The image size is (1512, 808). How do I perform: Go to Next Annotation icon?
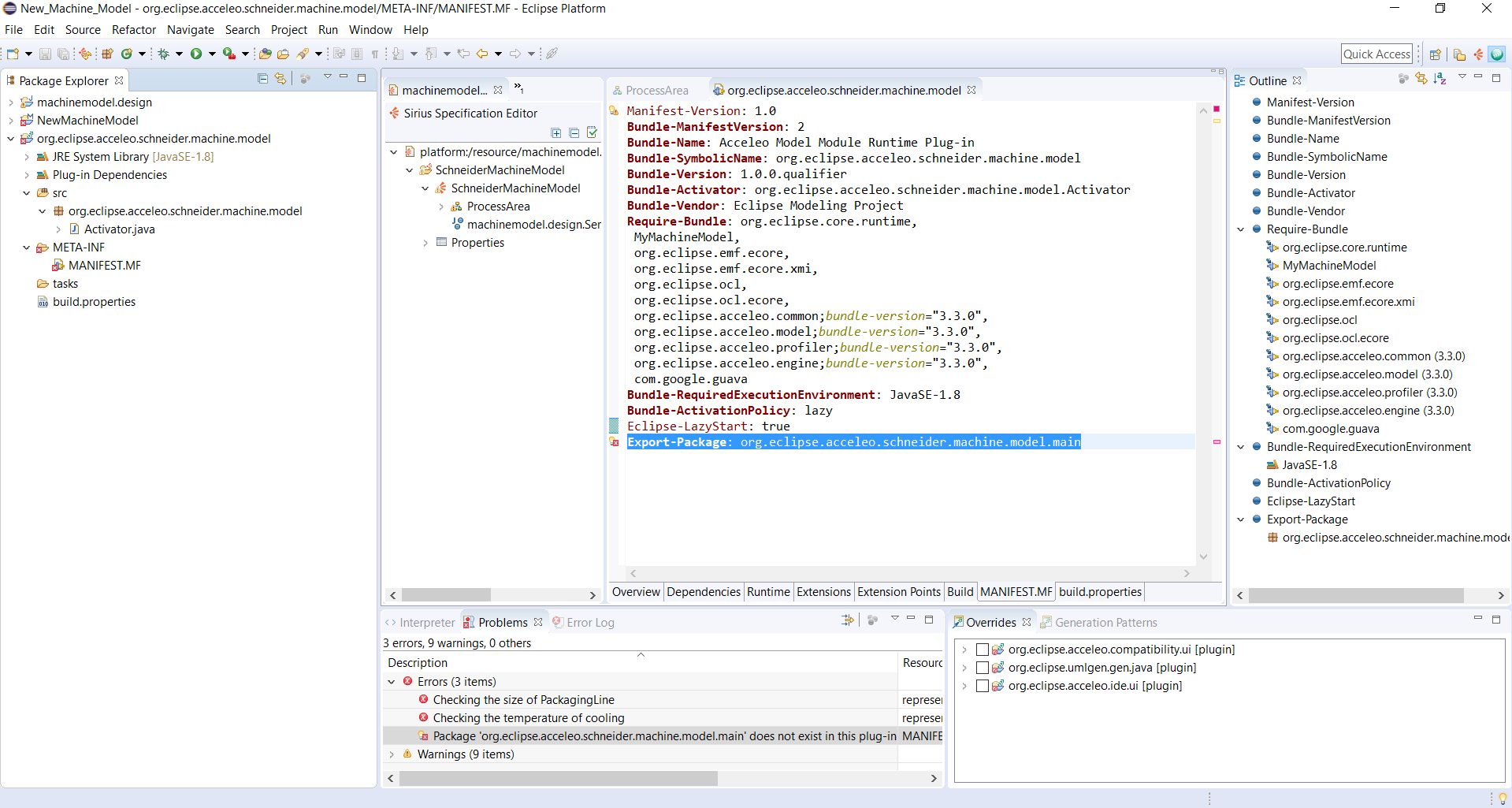[x=398, y=54]
